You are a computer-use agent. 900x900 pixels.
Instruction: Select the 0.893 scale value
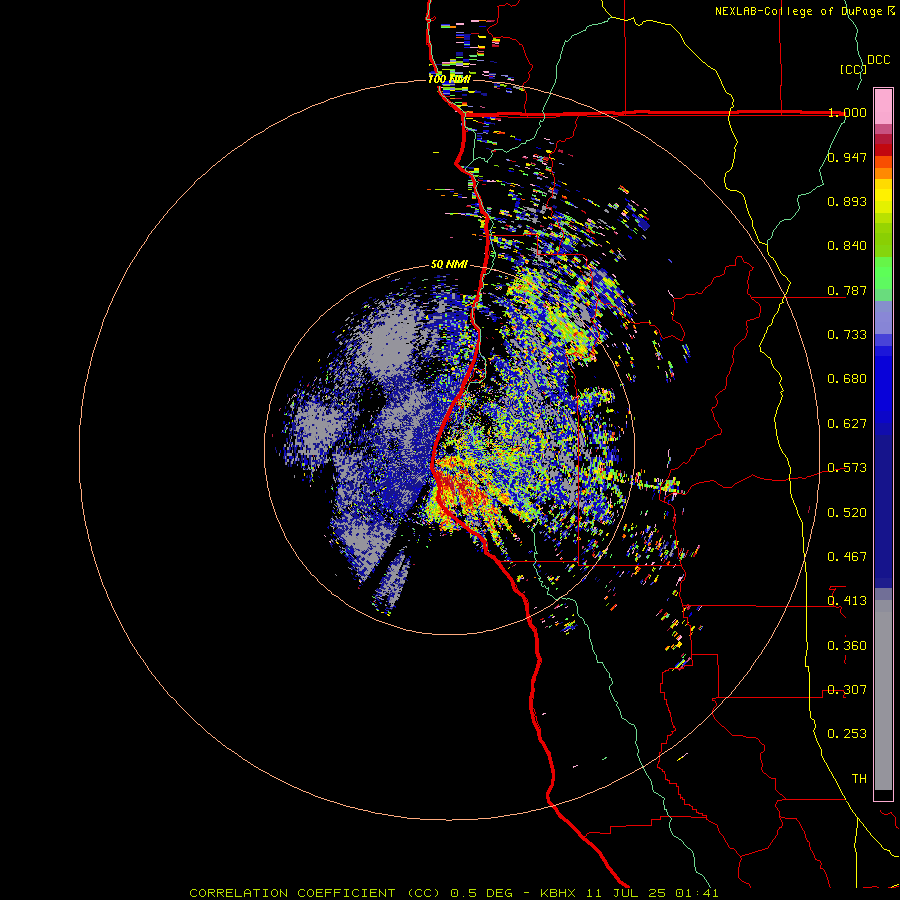847,201
